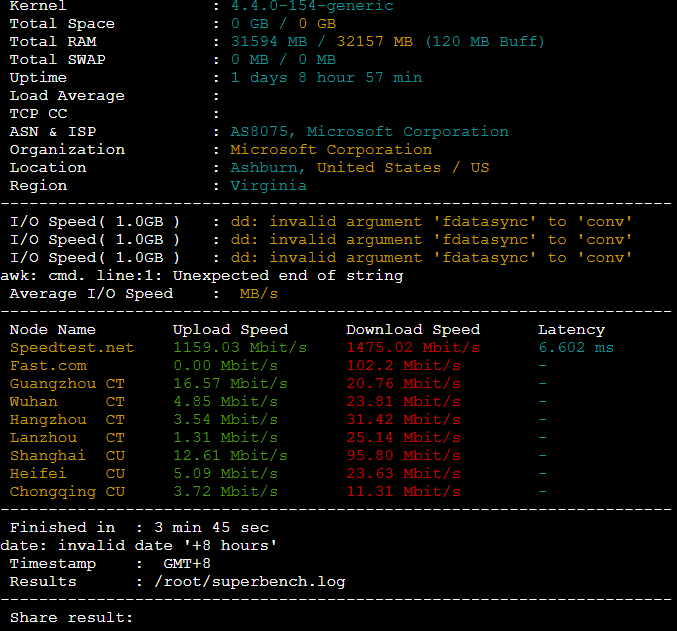Image resolution: width=677 pixels, height=631 pixels.
Task: Click Shanghai upload '12.61 Mbit/s'
Action: (231, 456)
